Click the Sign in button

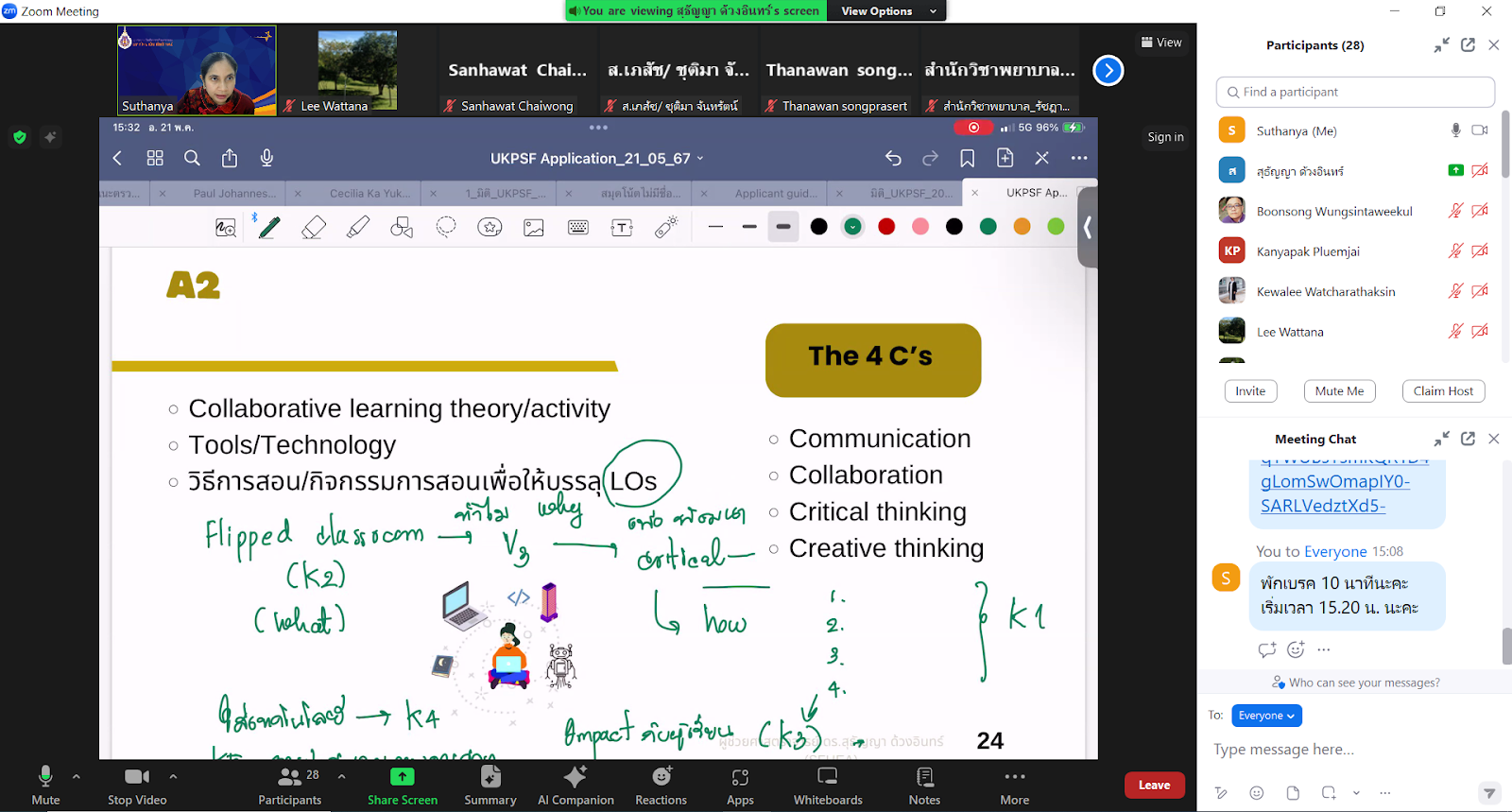[1165, 137]
